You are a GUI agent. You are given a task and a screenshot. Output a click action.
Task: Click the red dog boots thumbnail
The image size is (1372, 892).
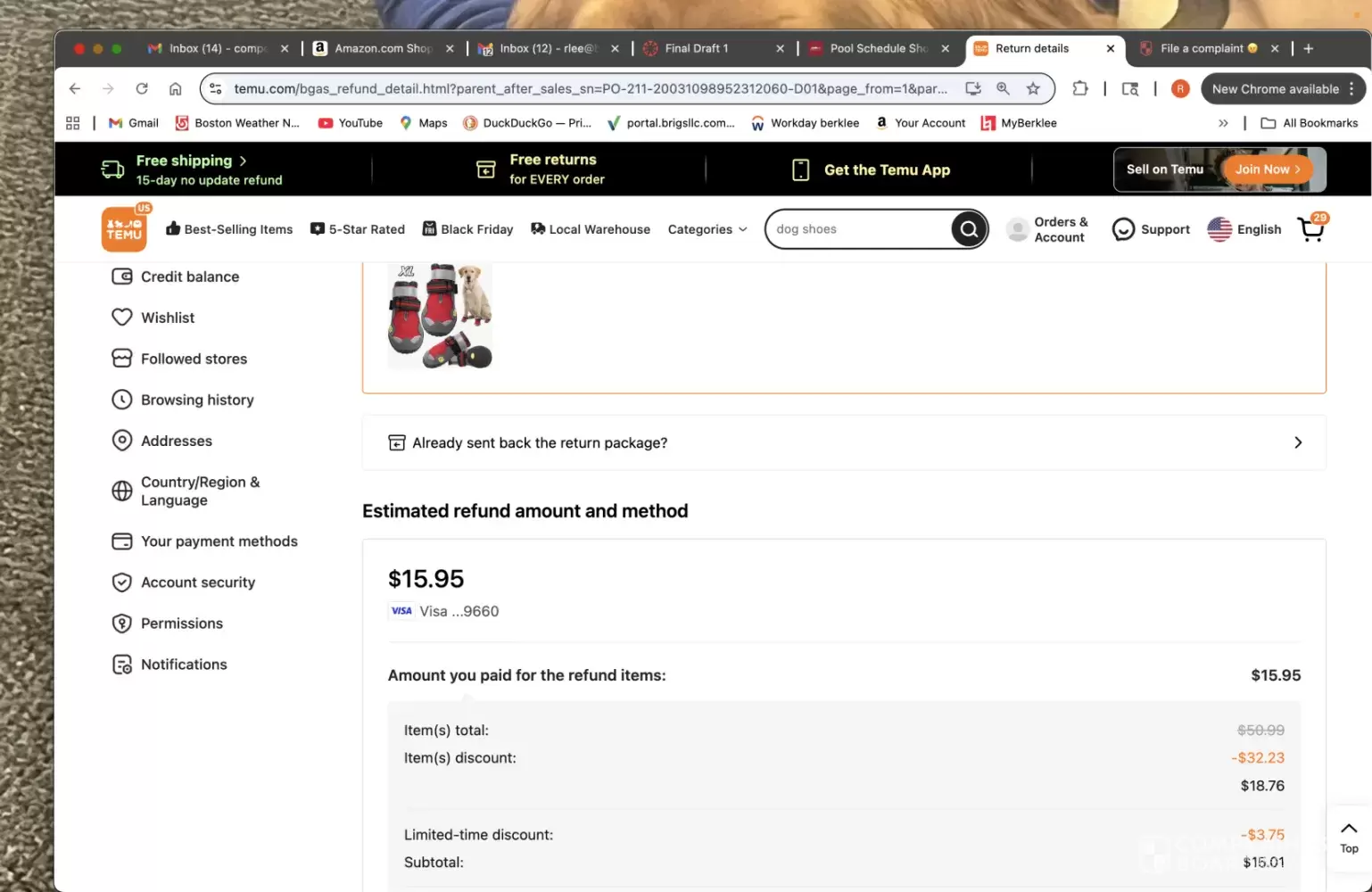pos(440,316)
